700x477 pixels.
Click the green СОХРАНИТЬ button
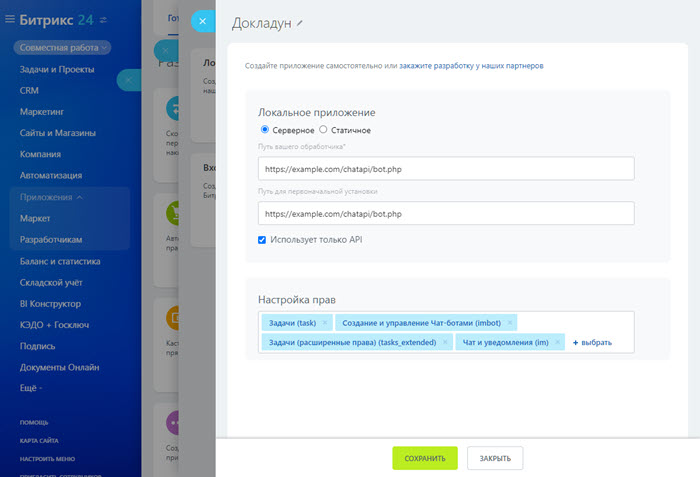pos(424,458)
